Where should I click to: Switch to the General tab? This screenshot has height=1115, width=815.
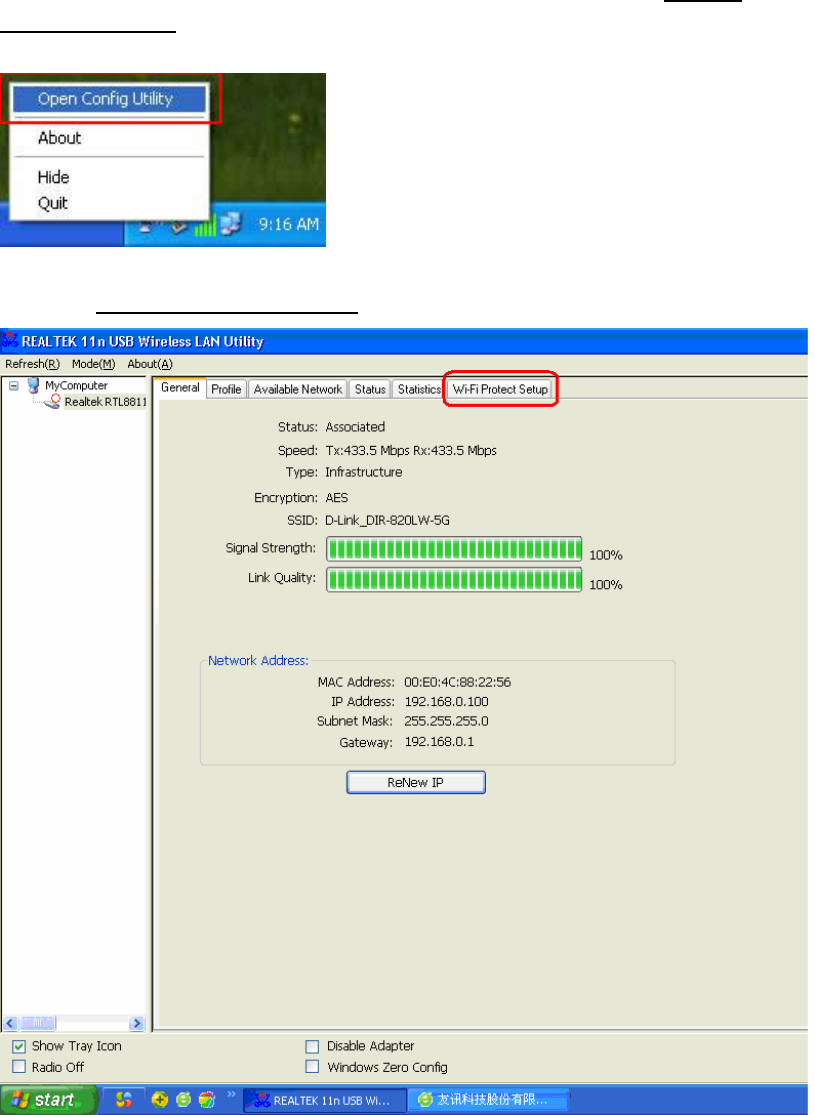(180, 388)
